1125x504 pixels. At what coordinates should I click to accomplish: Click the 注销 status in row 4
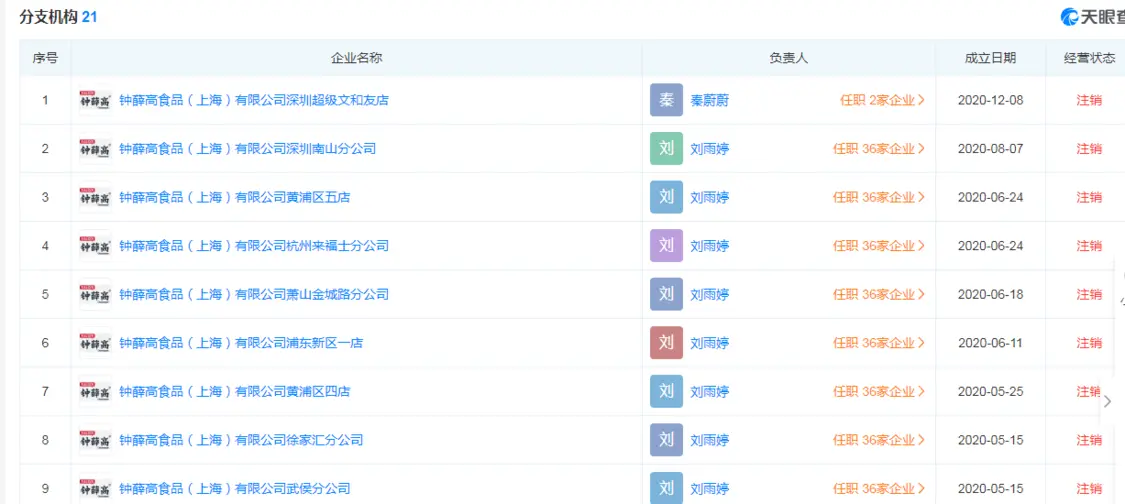click(1089, 246)
